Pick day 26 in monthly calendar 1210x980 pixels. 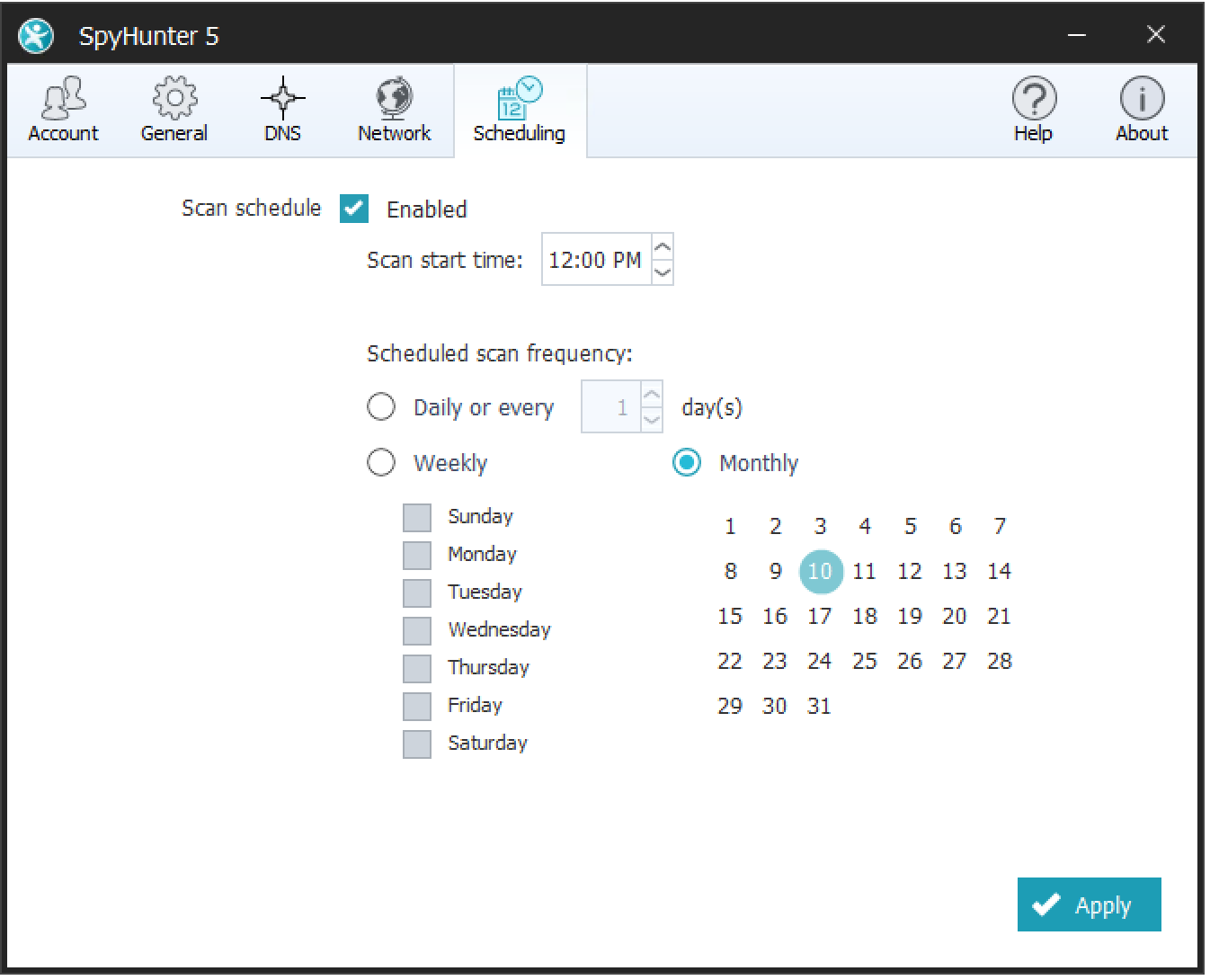tap(910, 661)
